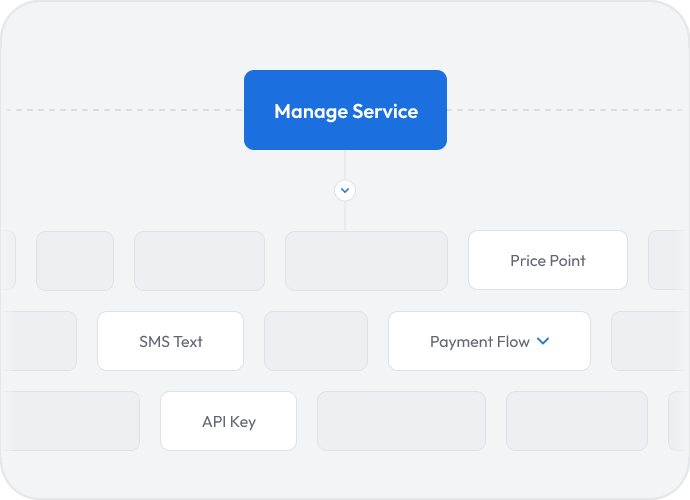This screenshot has height=500, width=690.
Task: Click small square blank card in top row
Action: (x=75, y=261)
